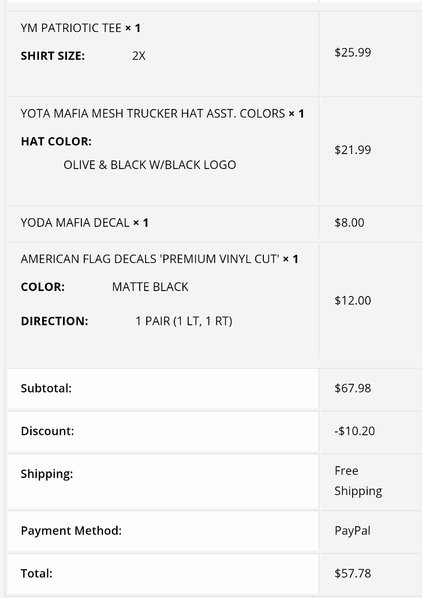Click the $8.00 decal price
Viewport: 422px width, 598px height.
tap(349, 222)
